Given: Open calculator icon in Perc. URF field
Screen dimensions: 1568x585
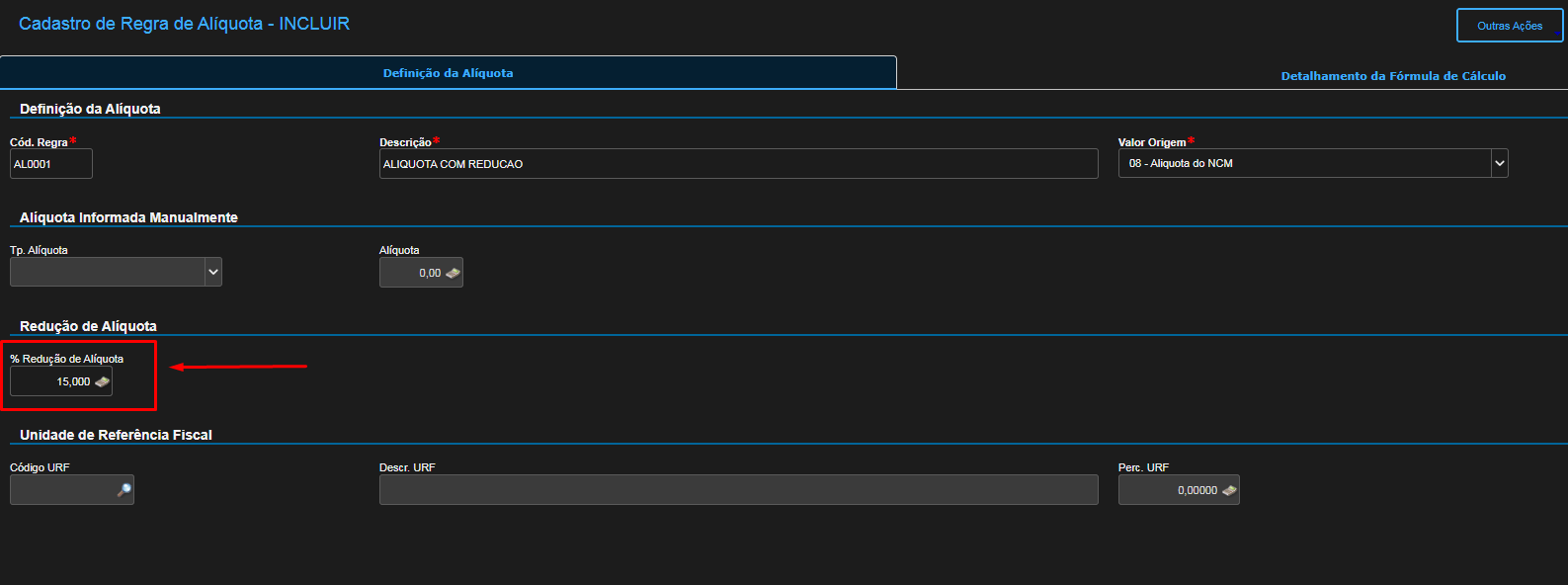Looking at the screenshot, I should pos(1229,491).
